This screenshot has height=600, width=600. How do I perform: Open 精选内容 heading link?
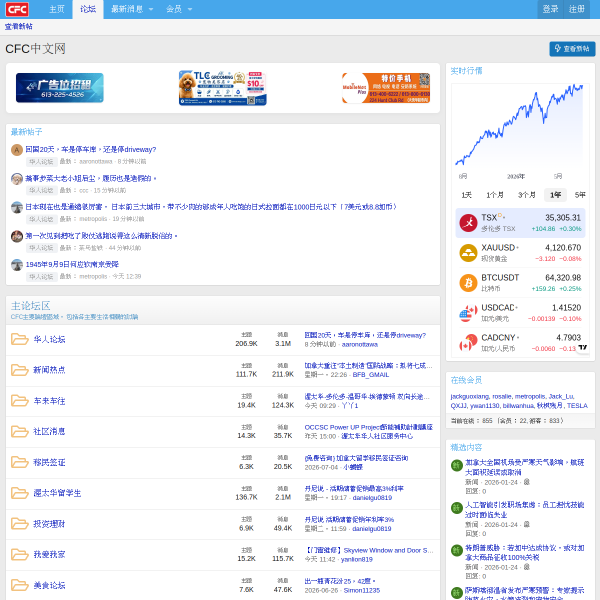[466, 447]
